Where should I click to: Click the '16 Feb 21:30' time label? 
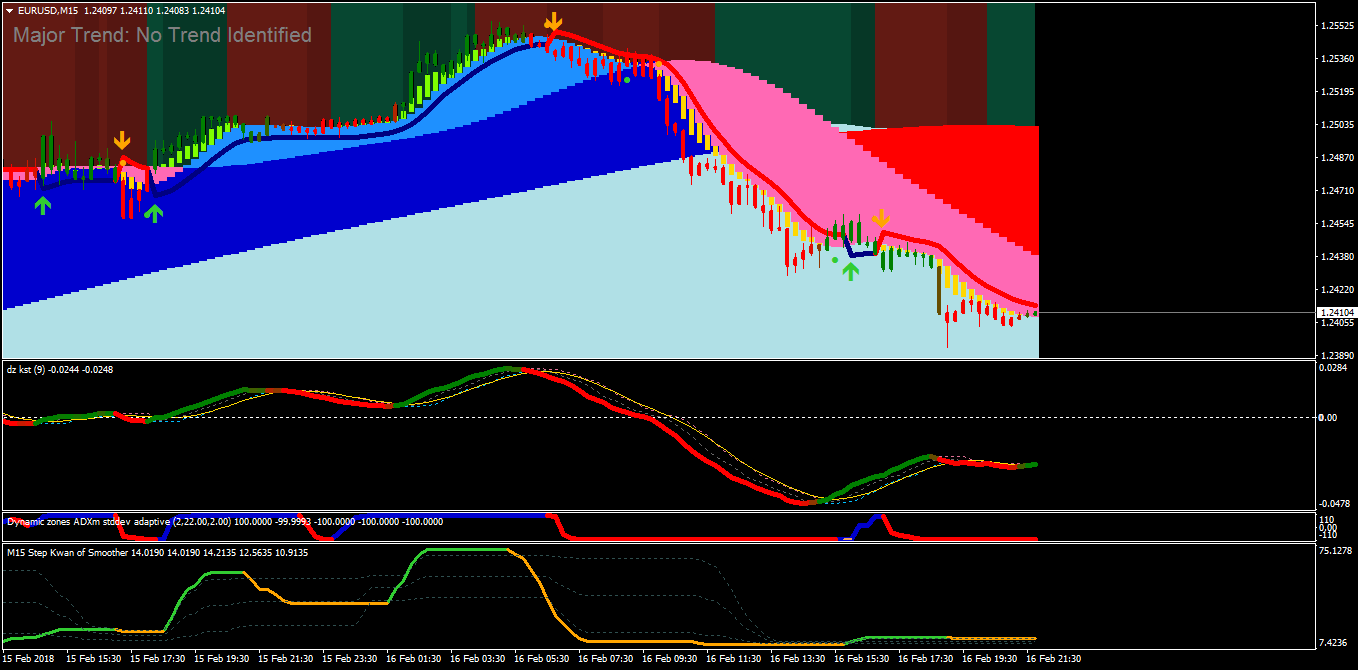pyautogui.click(x=1054, y=660)
